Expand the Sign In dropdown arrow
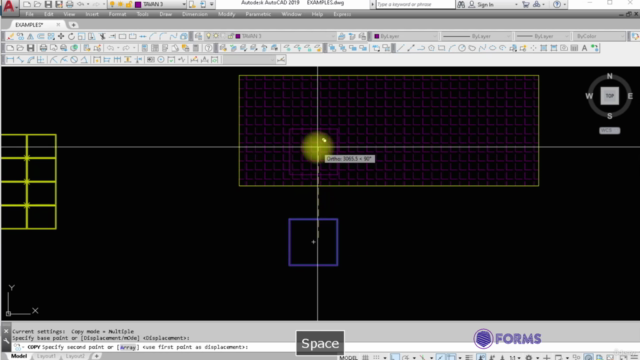640x360 pixels. [516, 4]
